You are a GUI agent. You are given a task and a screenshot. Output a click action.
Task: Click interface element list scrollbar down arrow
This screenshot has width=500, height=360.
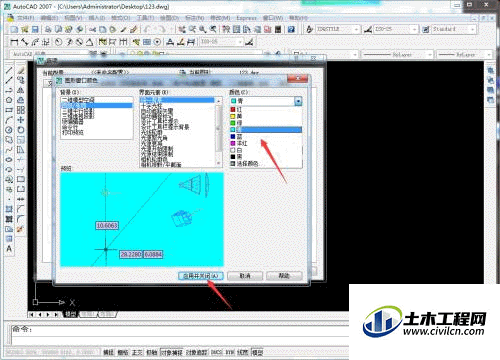pyautogui.click(x=219, y=163)
